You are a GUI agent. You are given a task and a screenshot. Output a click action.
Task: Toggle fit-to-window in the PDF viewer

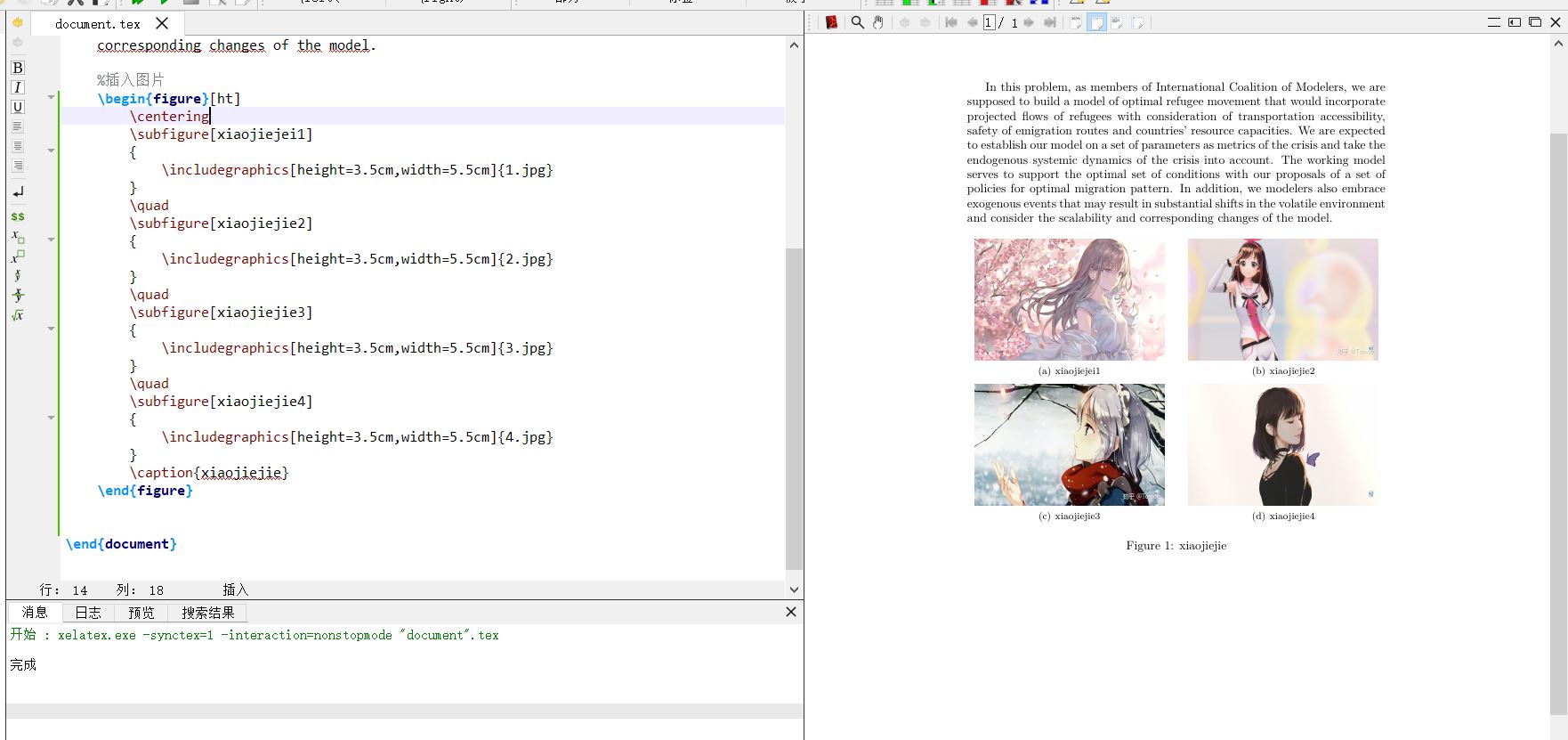(1137, 22)
